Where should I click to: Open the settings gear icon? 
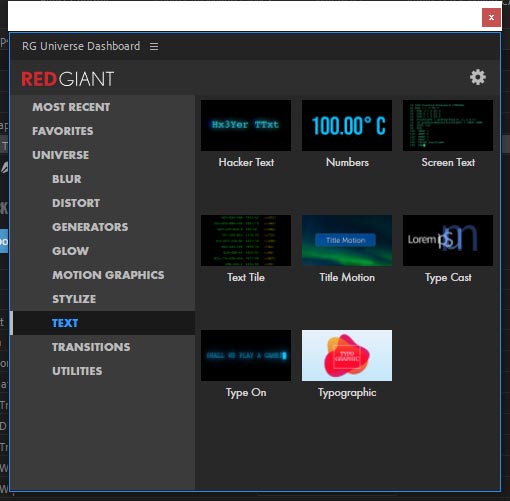(478, 77)
